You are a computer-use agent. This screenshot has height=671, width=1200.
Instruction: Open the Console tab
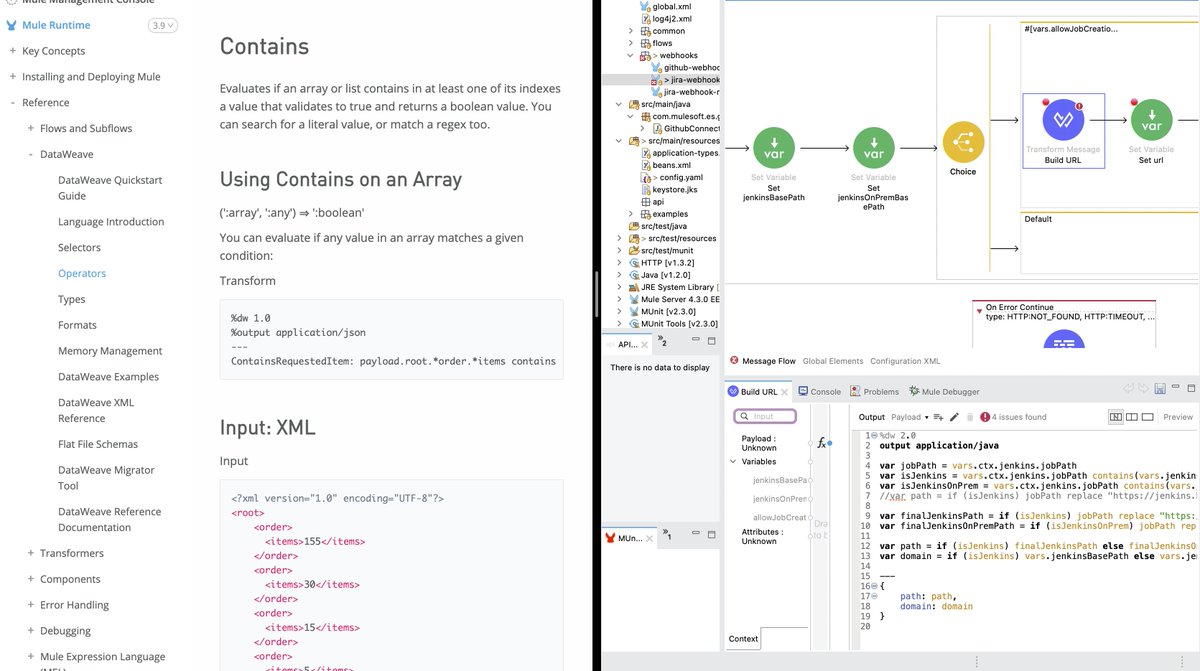[x=819, y=392]
